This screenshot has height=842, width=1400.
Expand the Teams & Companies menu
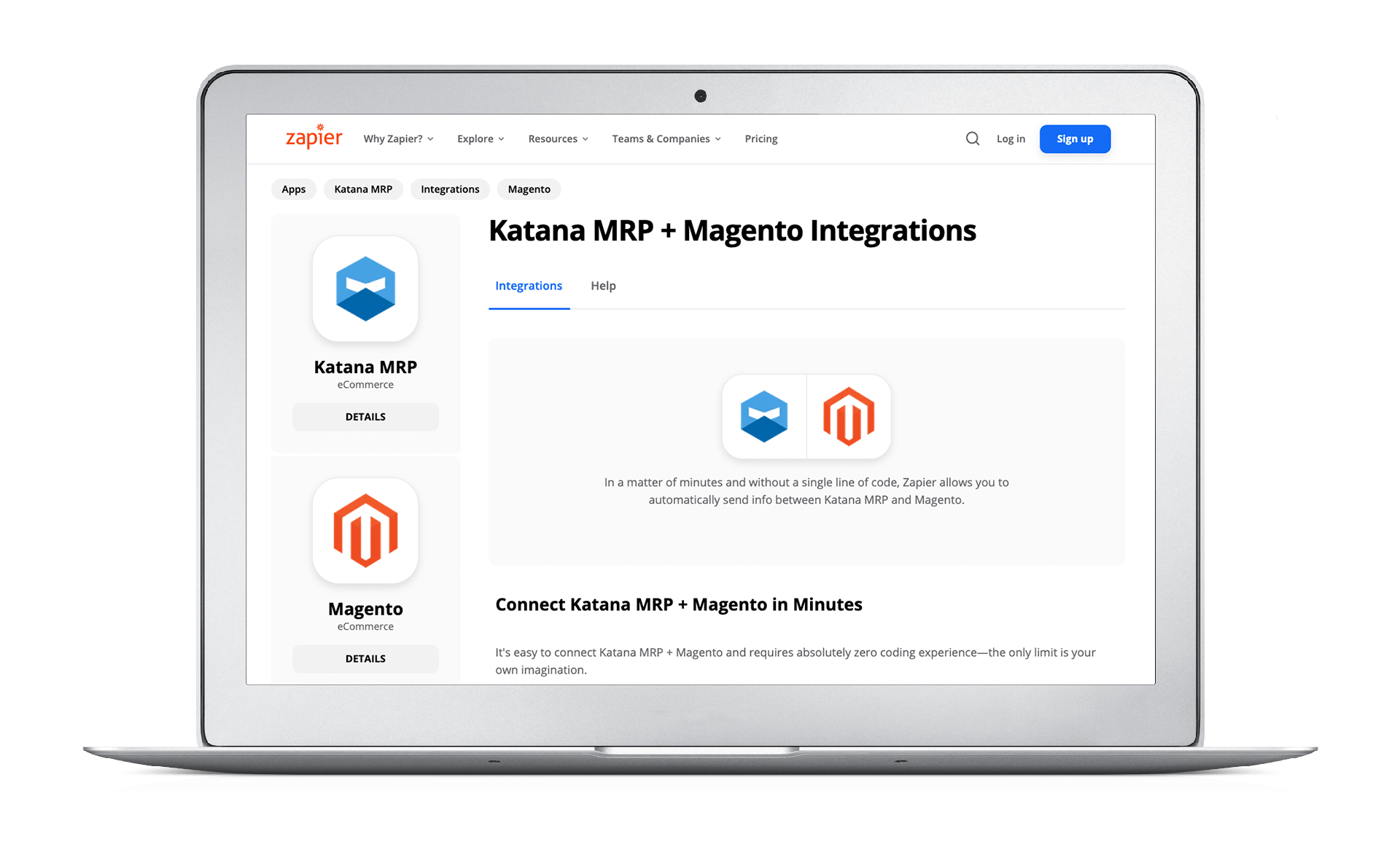click(666, 139)
